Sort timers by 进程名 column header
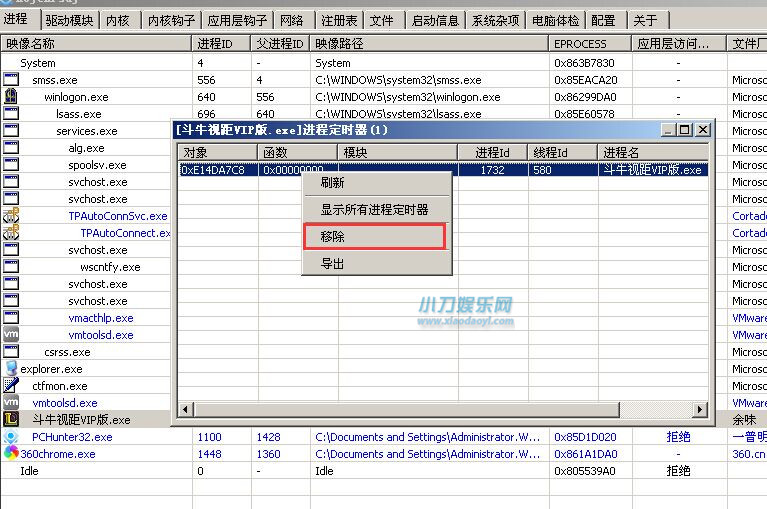 tap(653, 153)
